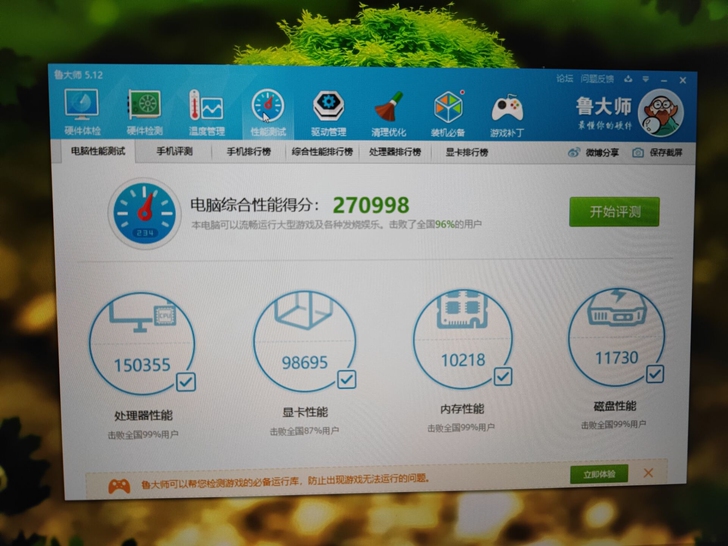The image size is (728, 546).
Task: Click the 磁盘性能 label
Action: point(615,406)
